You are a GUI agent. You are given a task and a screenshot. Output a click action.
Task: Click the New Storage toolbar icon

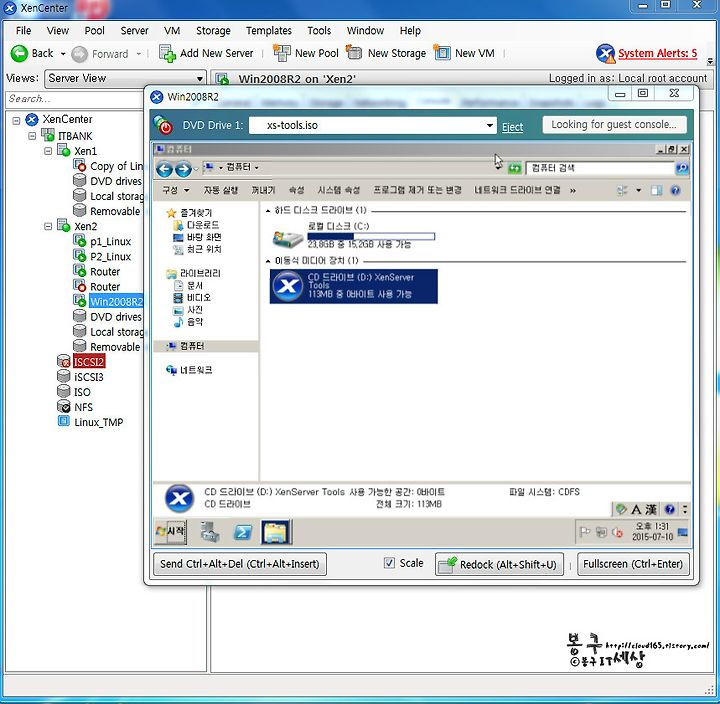coord(354,53)
